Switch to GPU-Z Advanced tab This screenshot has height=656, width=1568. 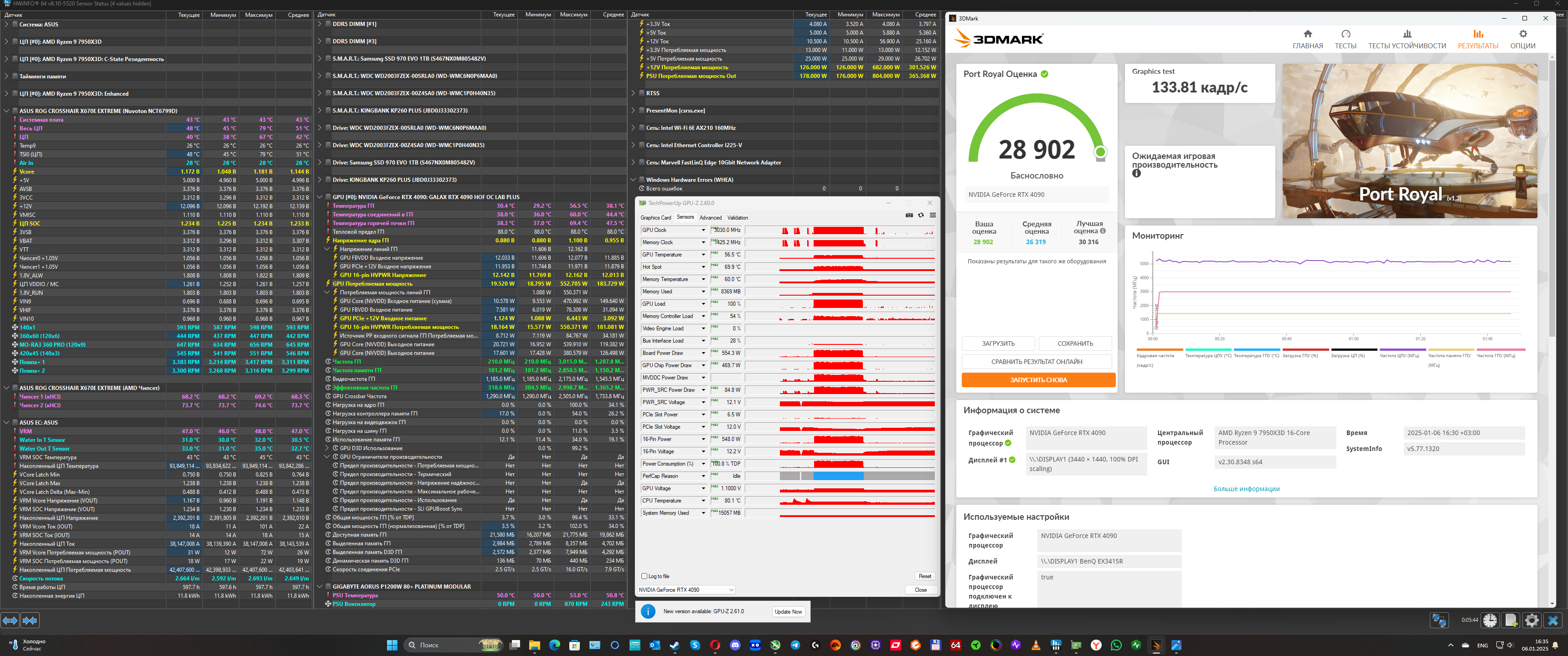click(710, 218)
